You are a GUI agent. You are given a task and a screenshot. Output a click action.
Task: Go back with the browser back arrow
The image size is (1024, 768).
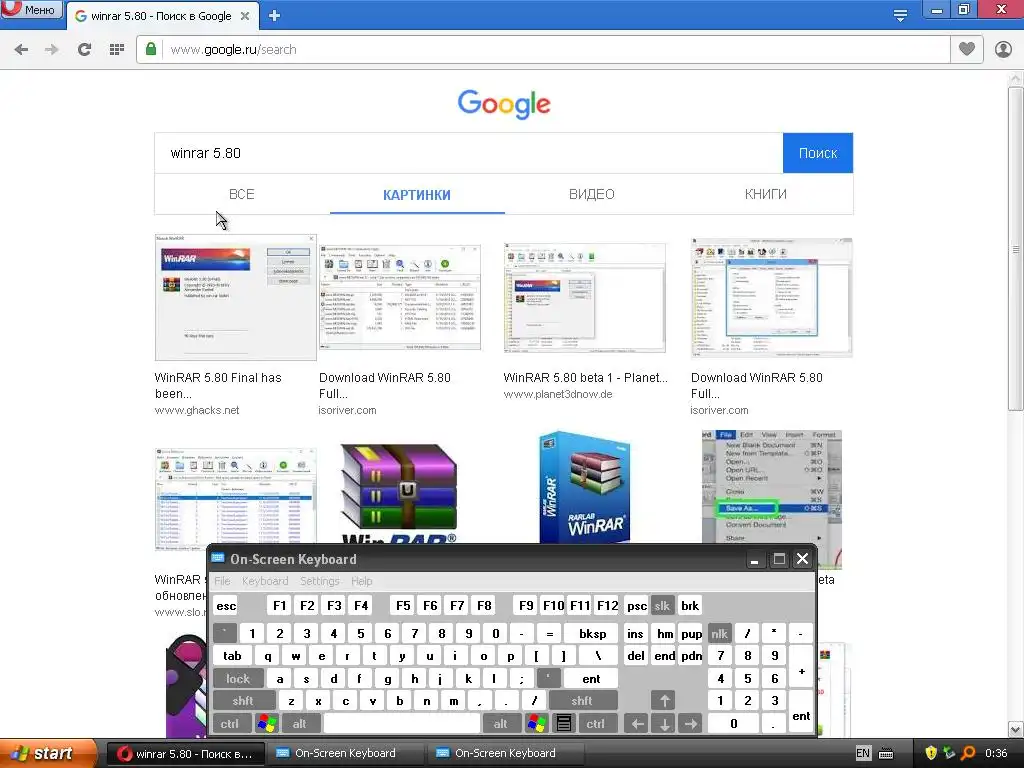21,50
